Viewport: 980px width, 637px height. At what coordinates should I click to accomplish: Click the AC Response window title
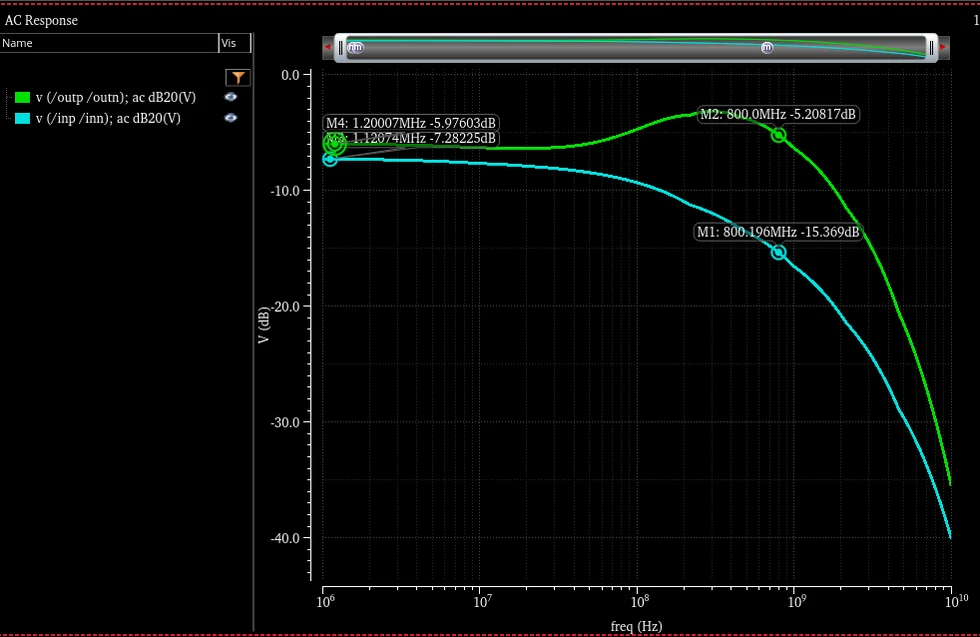[x=41, y=20]
